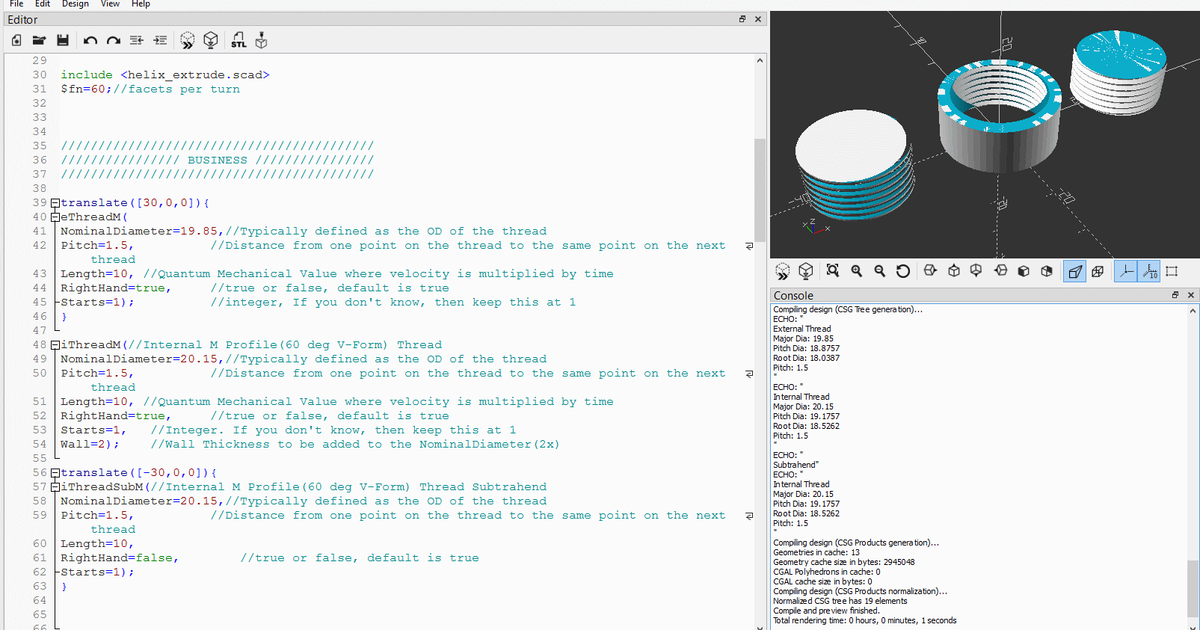
Task: Create a new file from Editor toolbar
Action: point(17,41)
